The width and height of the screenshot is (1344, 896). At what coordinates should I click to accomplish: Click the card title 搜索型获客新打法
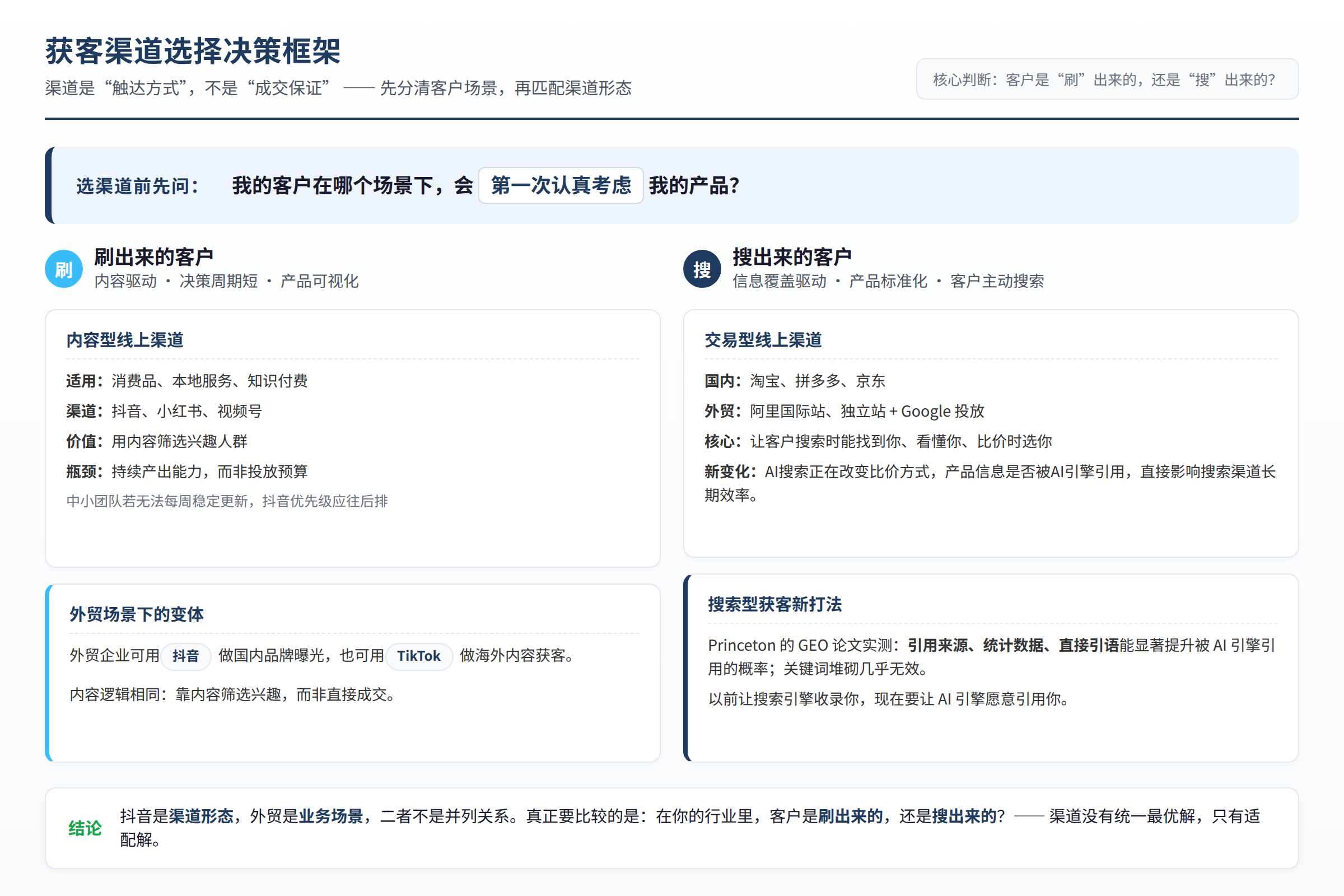click(x=775, y=604)
